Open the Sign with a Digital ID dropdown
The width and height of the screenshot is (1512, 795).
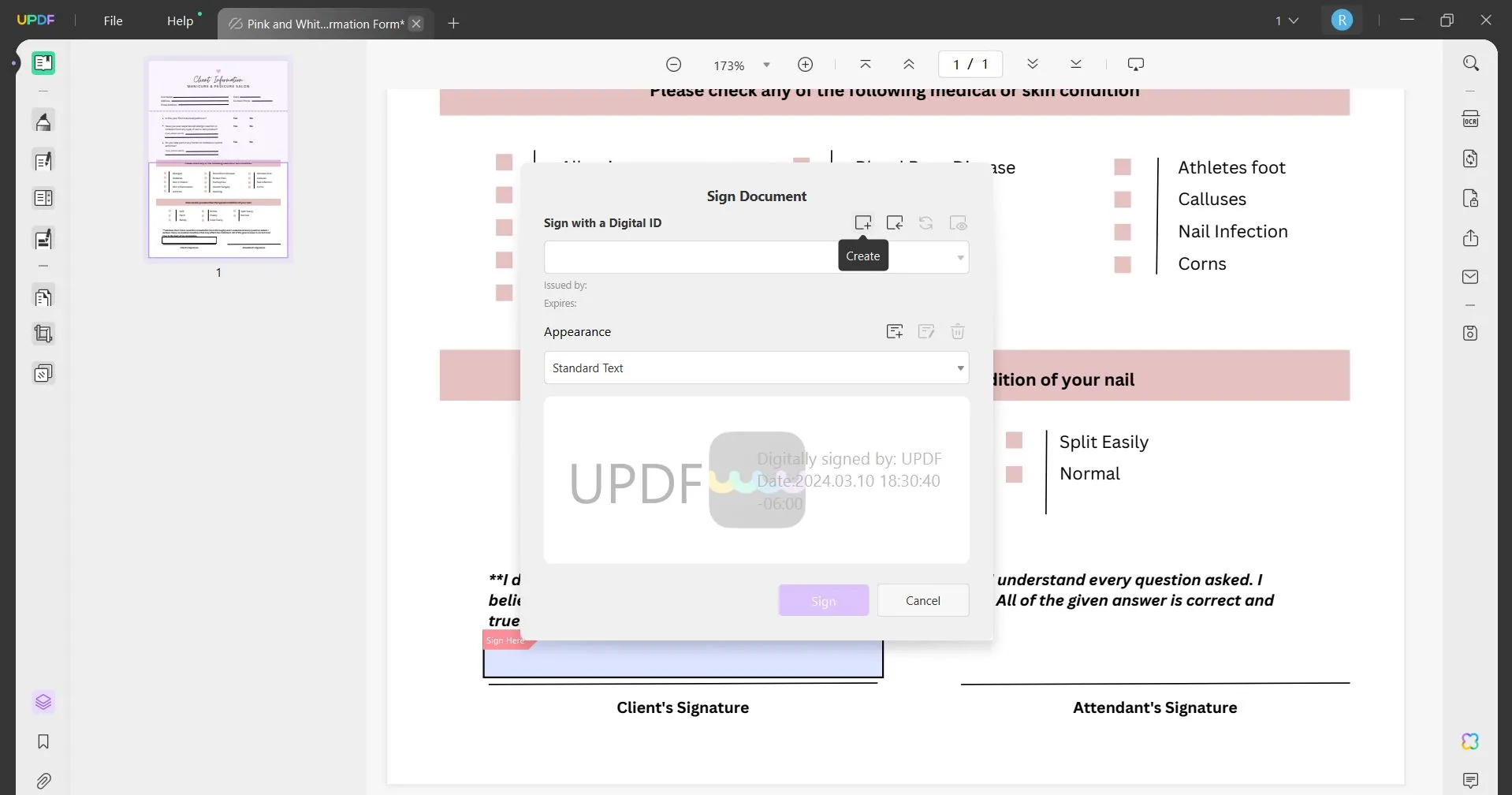(x=756, y=257)
